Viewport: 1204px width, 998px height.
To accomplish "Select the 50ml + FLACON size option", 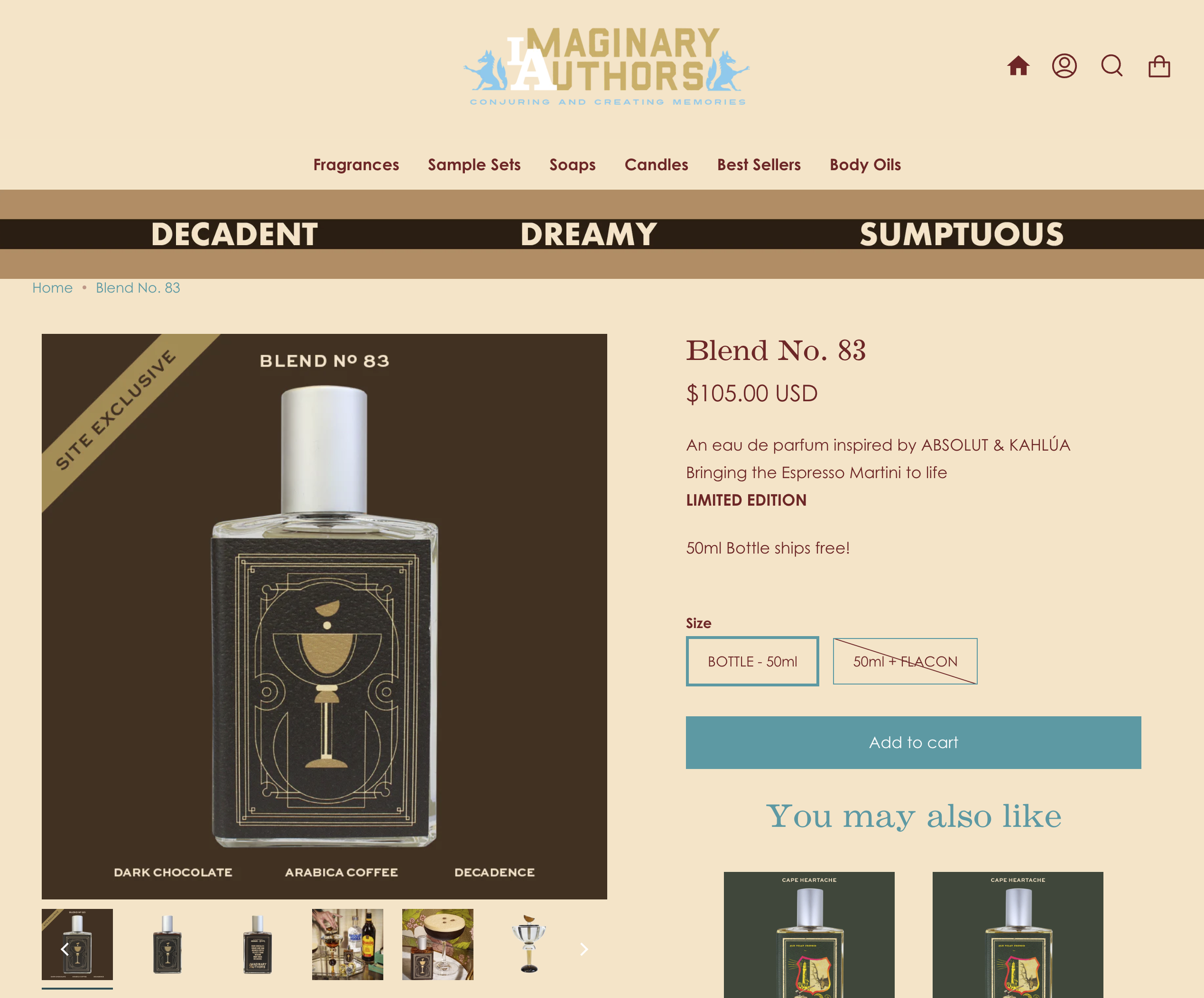I will (x=905, y=661).
